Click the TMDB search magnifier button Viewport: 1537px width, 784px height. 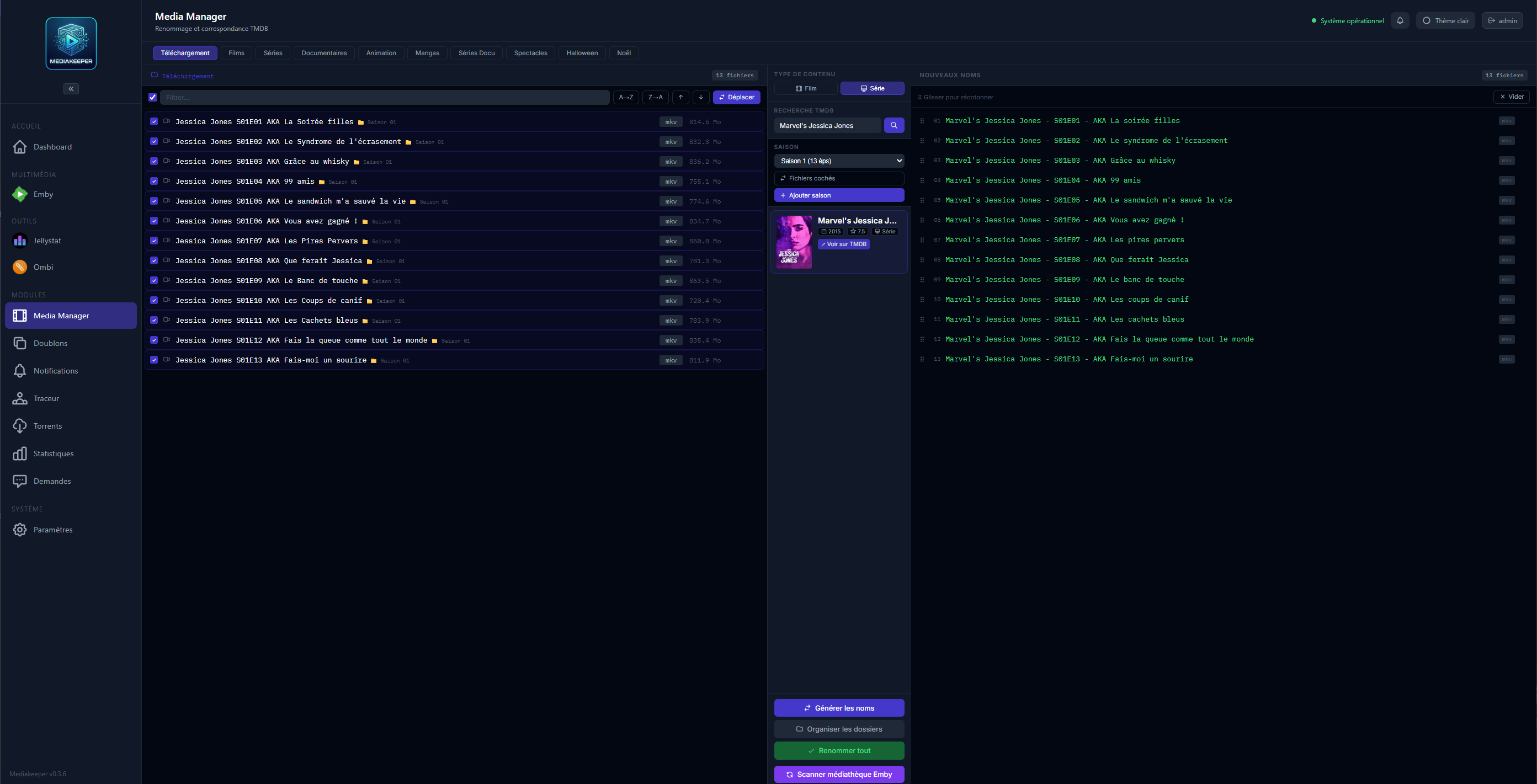893,125
